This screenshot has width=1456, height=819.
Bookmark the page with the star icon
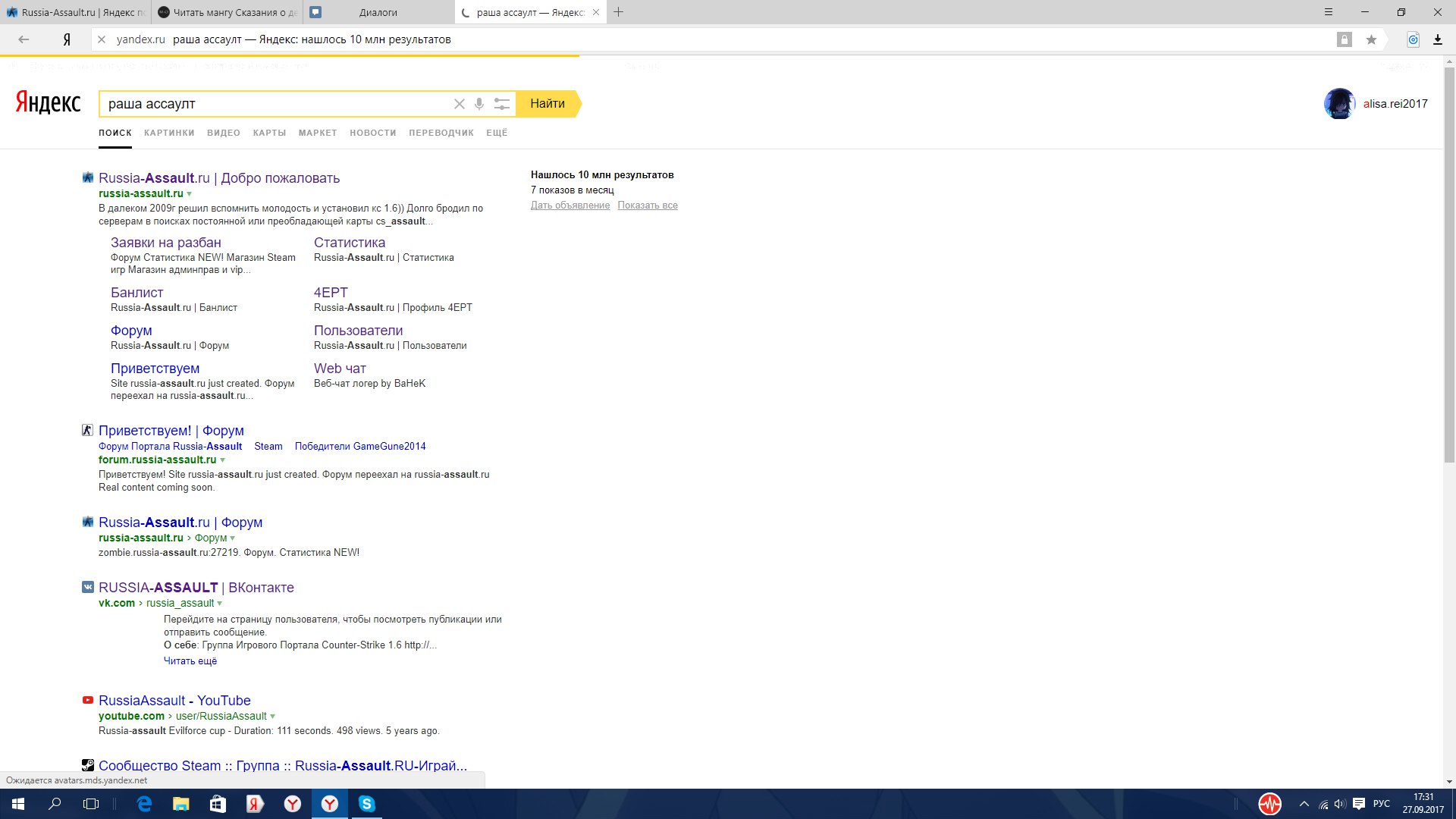click(x=1371, y=39)
